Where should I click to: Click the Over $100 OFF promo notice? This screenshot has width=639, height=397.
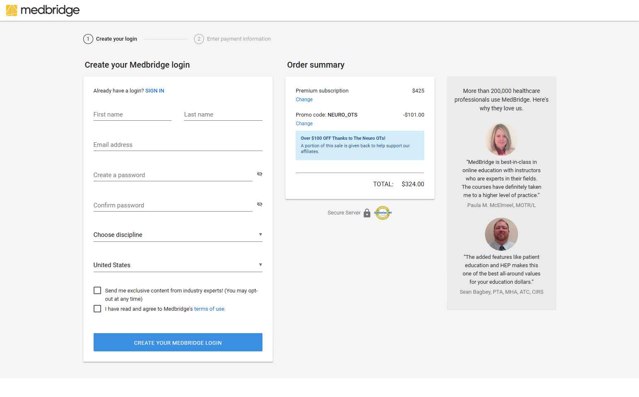tap(360, 146)
